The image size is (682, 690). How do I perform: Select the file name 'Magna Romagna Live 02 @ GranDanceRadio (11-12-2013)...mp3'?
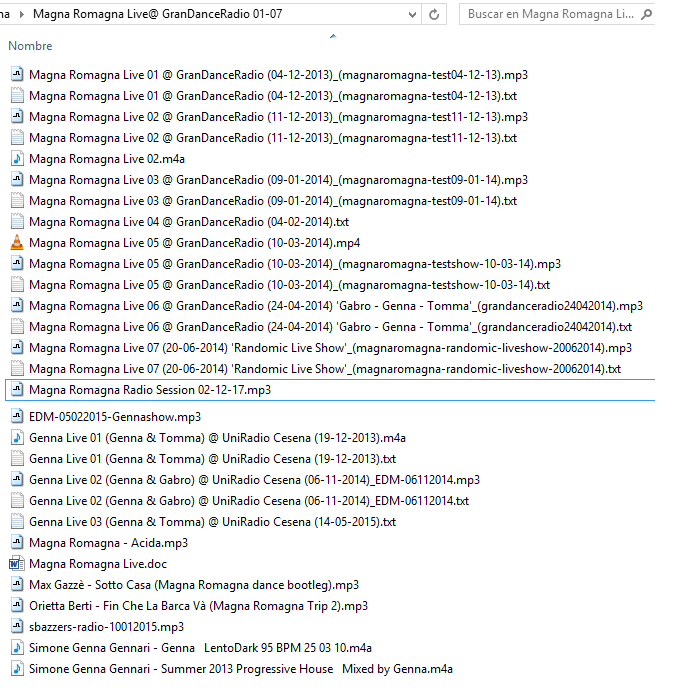[279, 117]
